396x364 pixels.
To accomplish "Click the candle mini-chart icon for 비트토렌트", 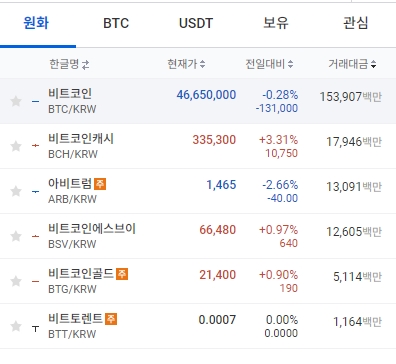I will point(35,329).
